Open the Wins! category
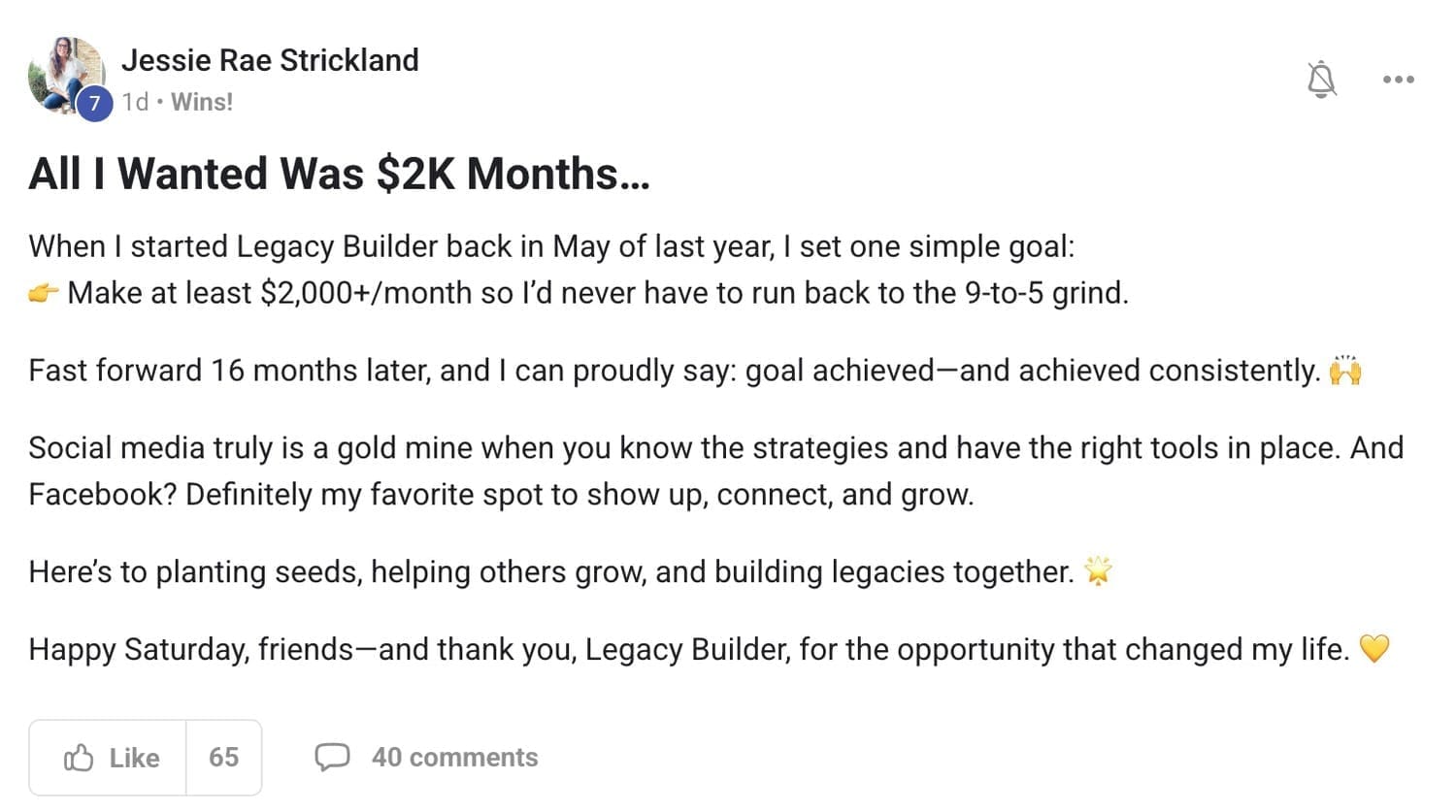1456x812 pixels. tap(202, 102)
